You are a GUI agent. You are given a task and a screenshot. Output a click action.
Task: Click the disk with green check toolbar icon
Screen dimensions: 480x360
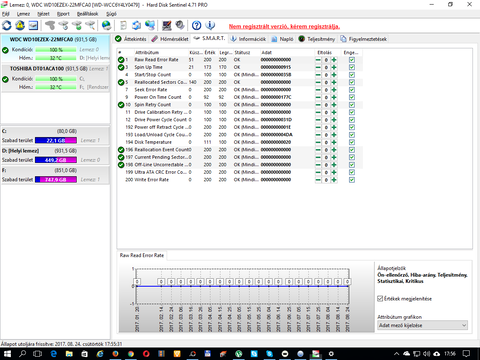point(77,25)
